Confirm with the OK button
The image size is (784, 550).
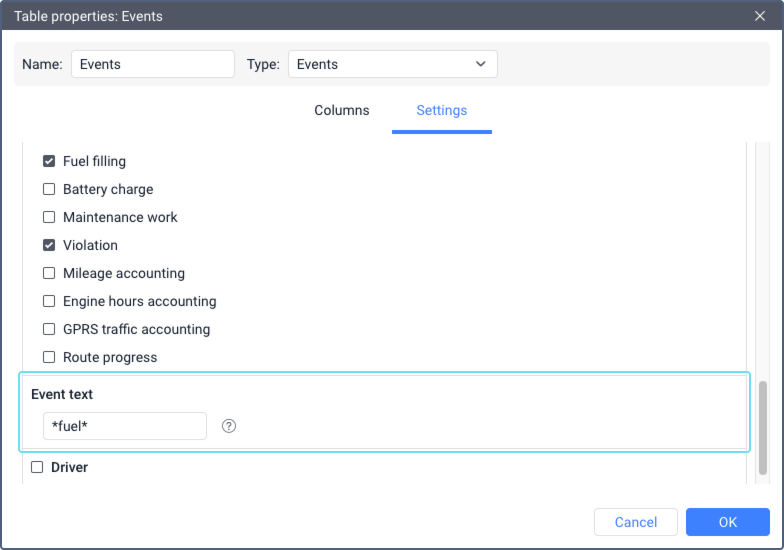728,522
